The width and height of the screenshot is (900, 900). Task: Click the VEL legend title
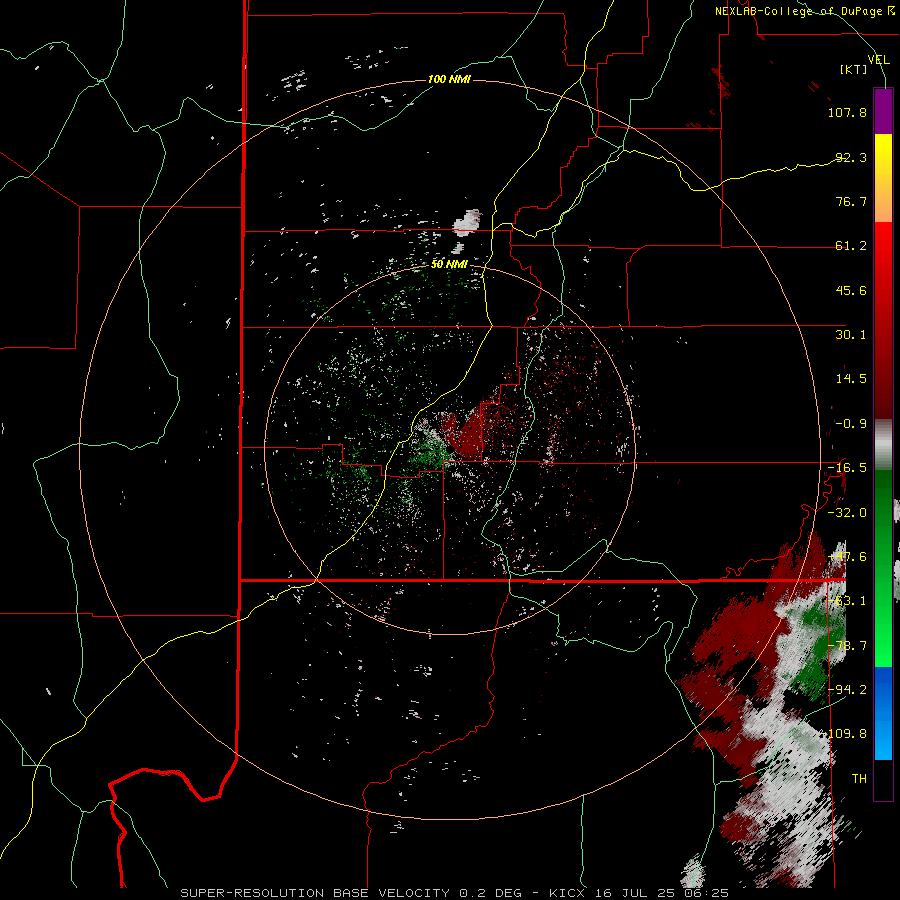click(x=878, y=60)
